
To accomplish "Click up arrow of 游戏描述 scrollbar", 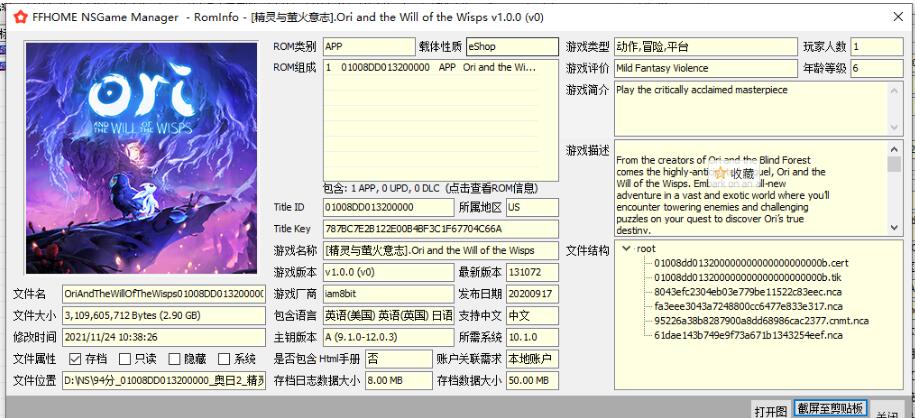I will (894, 148).
